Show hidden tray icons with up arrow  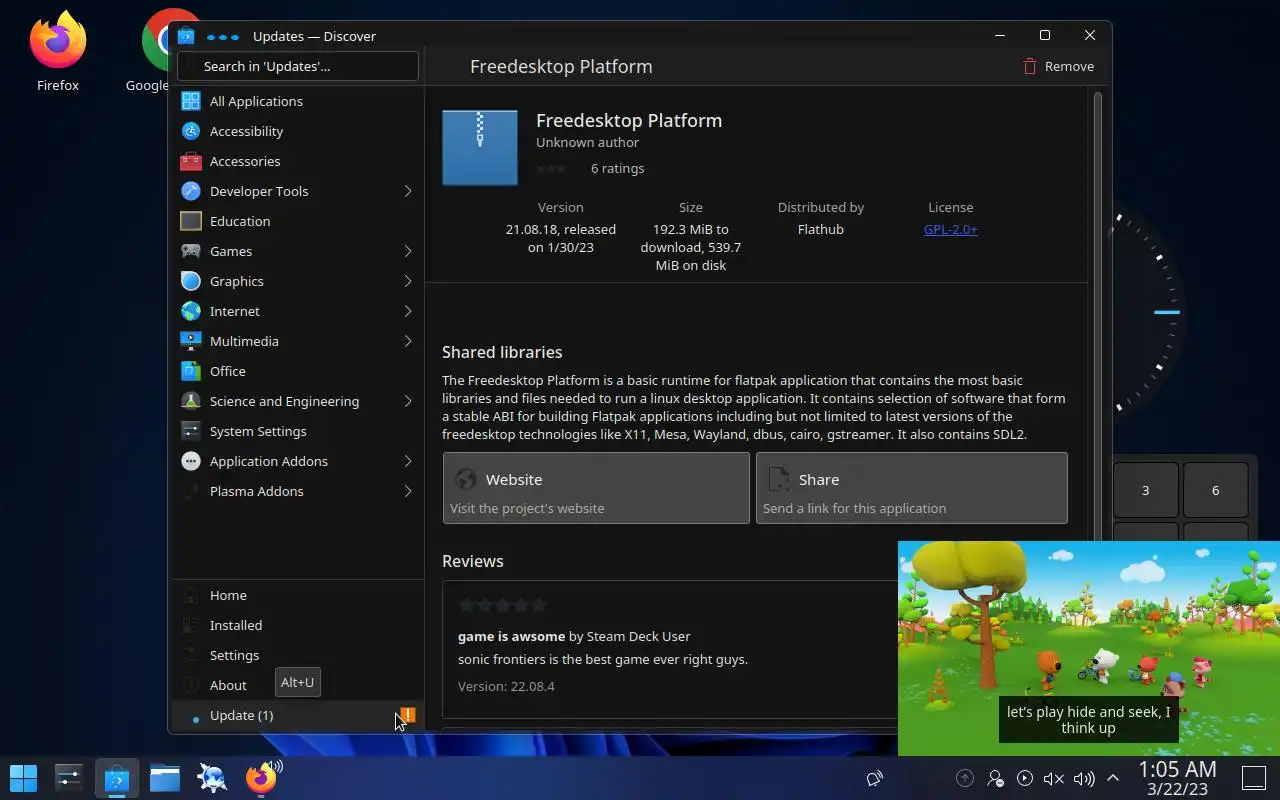point(1113,778)
